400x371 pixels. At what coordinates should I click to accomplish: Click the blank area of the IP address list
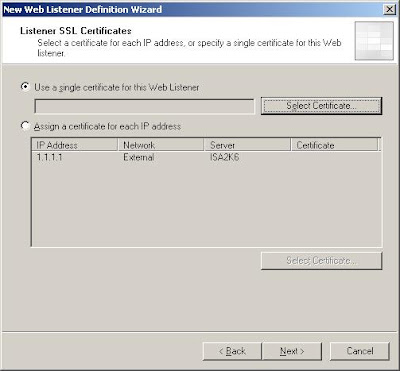(x=206, y=205)
